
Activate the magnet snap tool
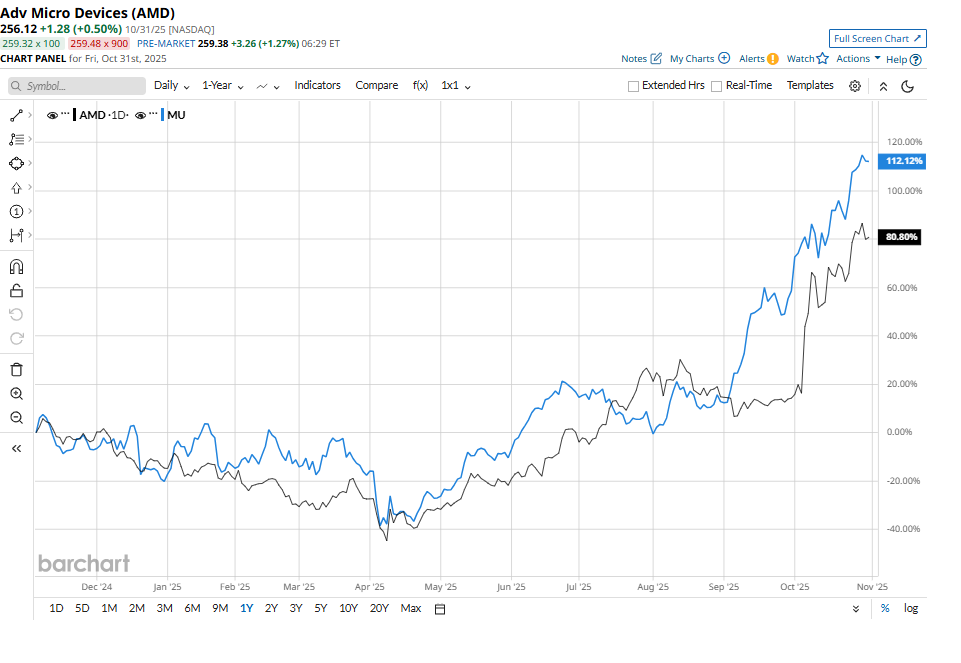[x=16, y=267]
